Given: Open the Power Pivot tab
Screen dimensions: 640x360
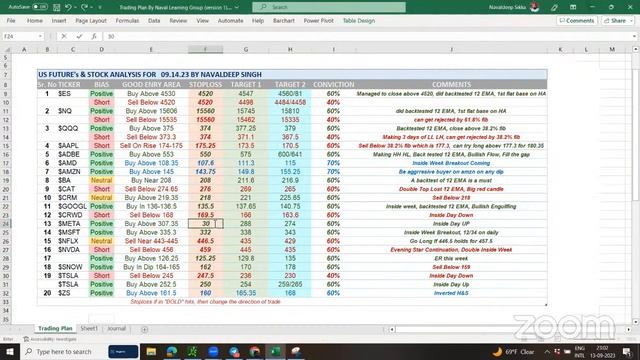Looking at the screenshot, I should click(x=318, y=20).
